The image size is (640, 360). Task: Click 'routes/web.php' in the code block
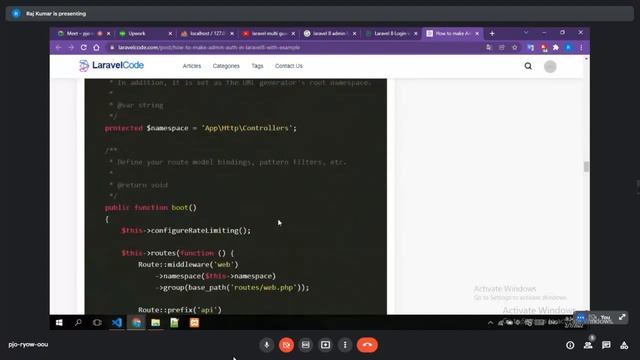coord(263,287)
